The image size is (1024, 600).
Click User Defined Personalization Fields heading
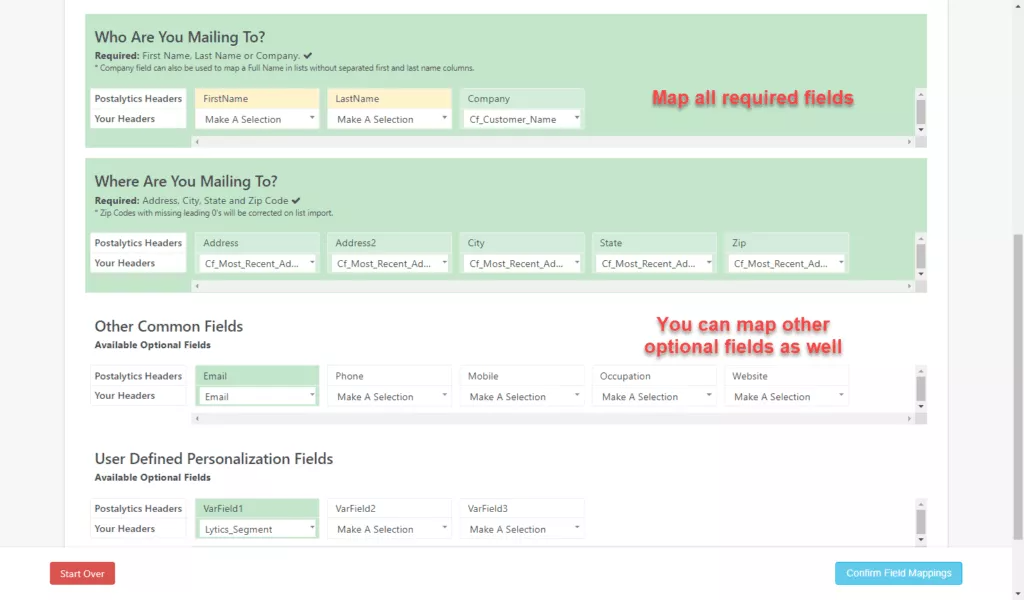coord(214,459)
